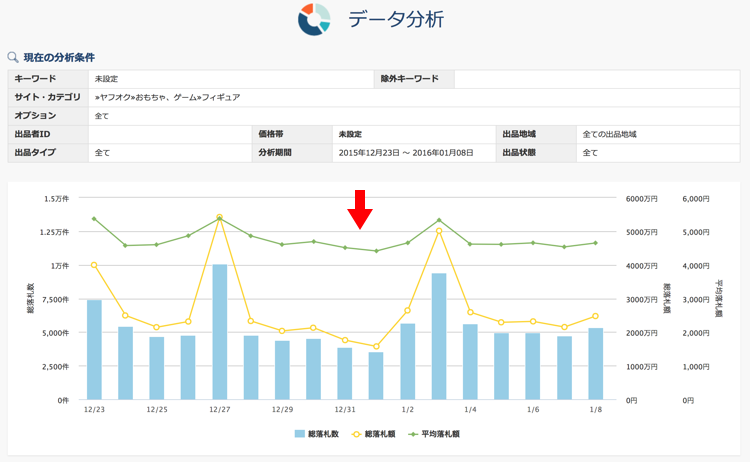Click the データ分析 page title

tap(396, 20)
